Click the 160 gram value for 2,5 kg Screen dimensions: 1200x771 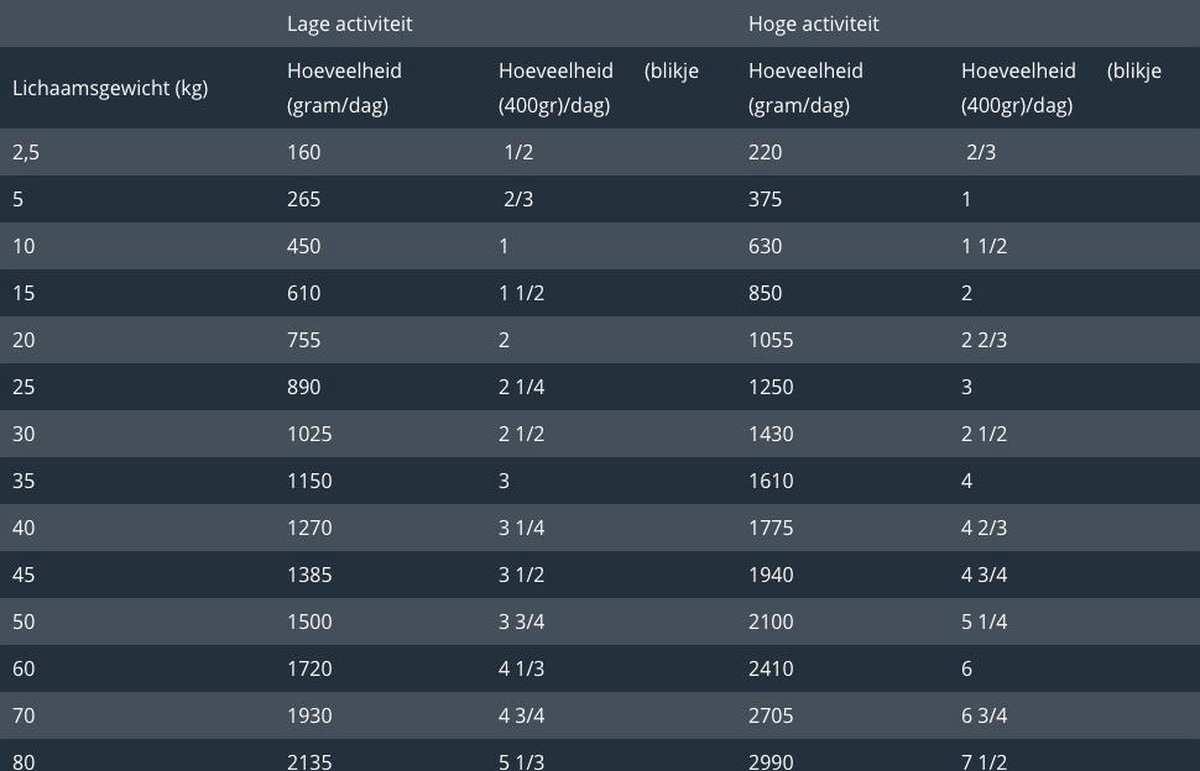click(x=304, y=152)
